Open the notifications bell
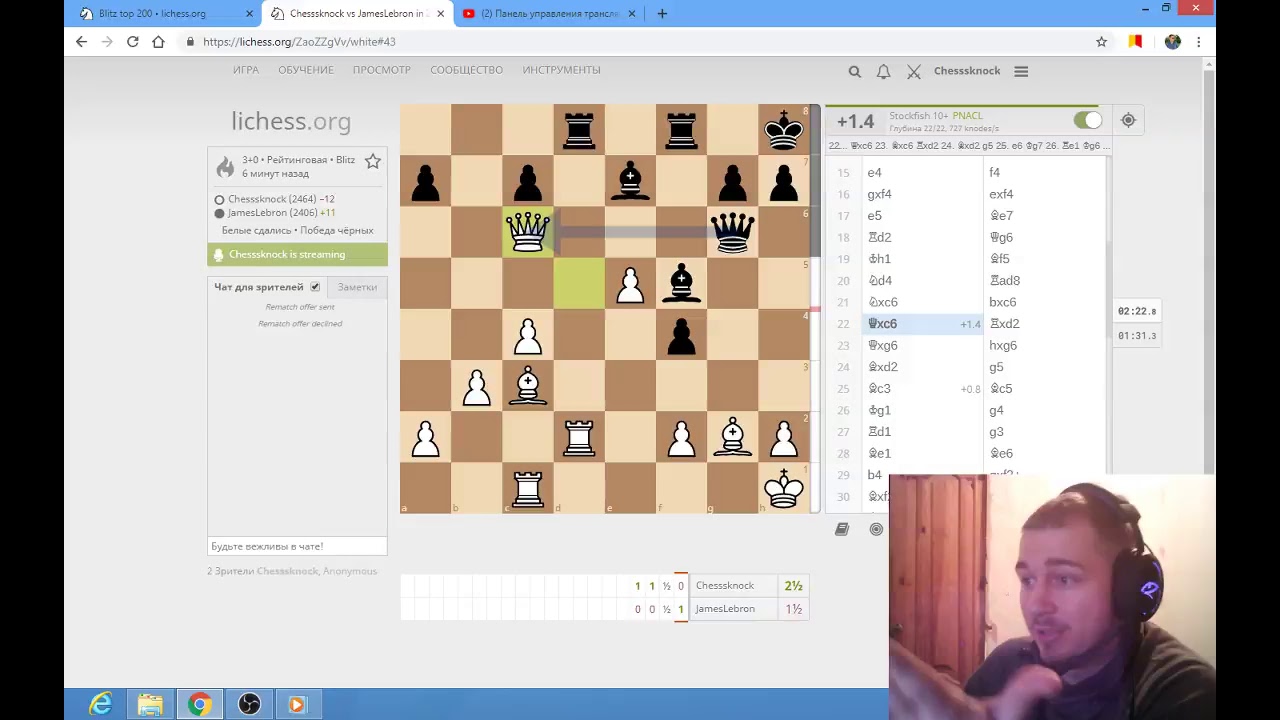Viewport: 1280px width, 720px height. point(883,71)
